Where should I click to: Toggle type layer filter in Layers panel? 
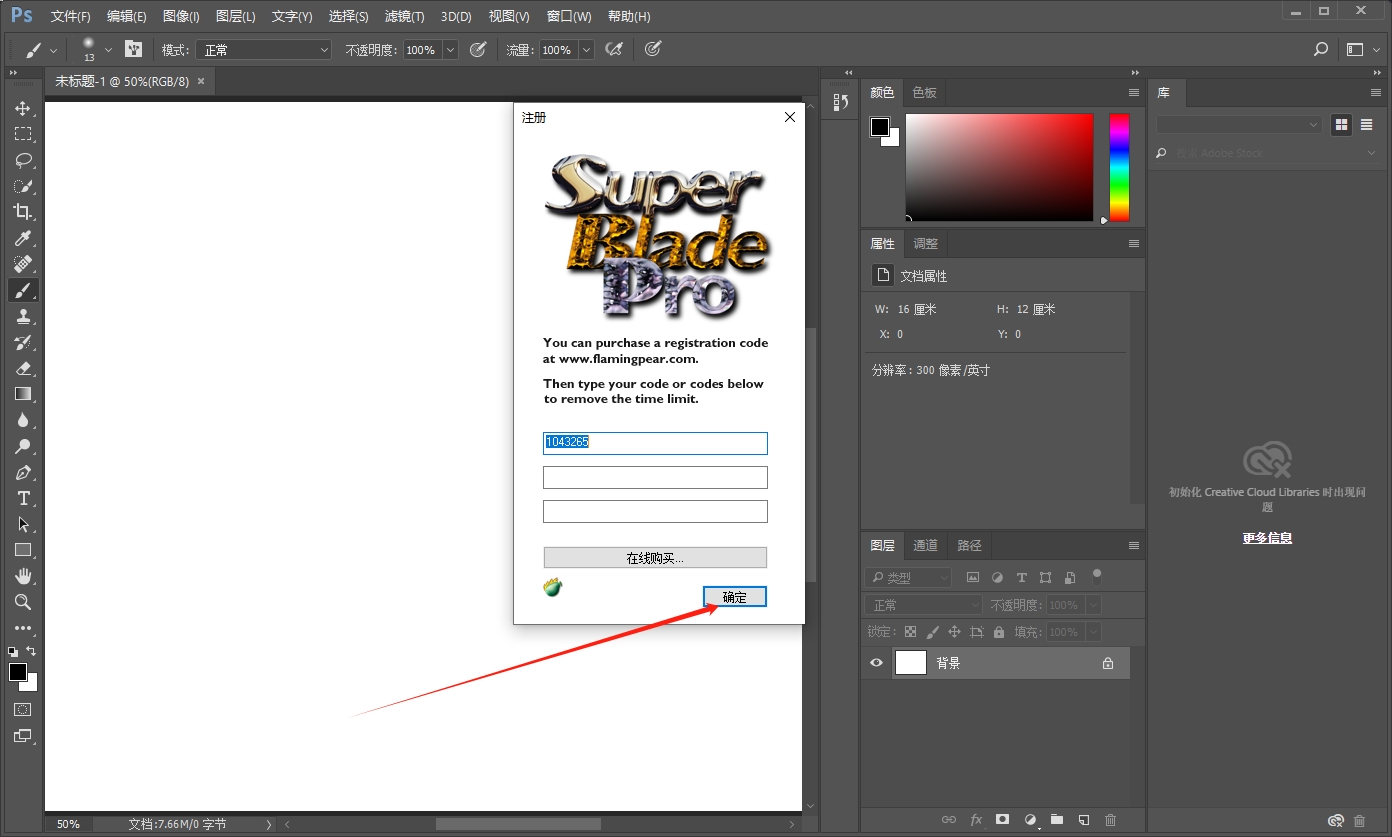[x=1021, y=577]
